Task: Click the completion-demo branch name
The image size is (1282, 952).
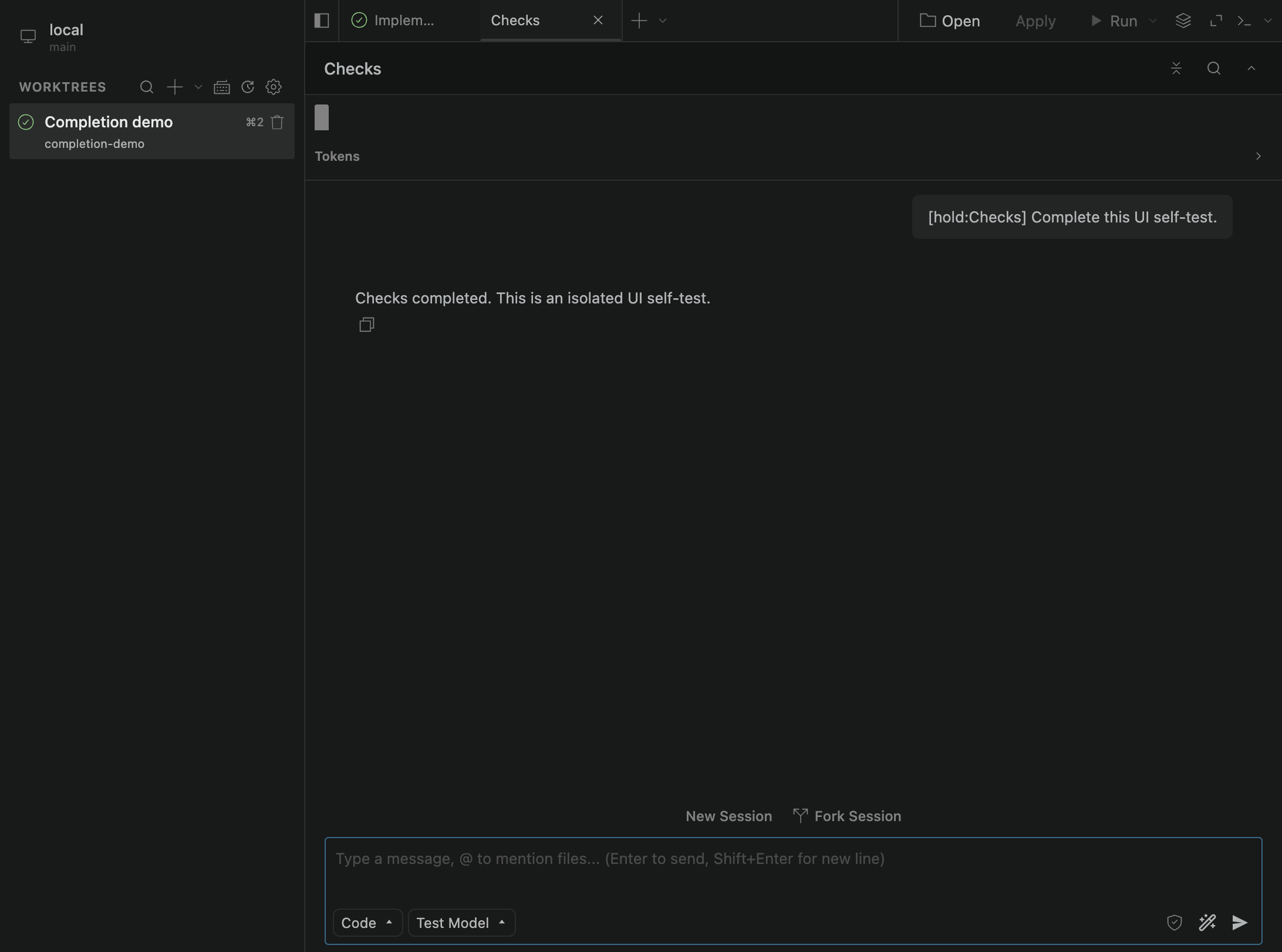Action: 95,144
